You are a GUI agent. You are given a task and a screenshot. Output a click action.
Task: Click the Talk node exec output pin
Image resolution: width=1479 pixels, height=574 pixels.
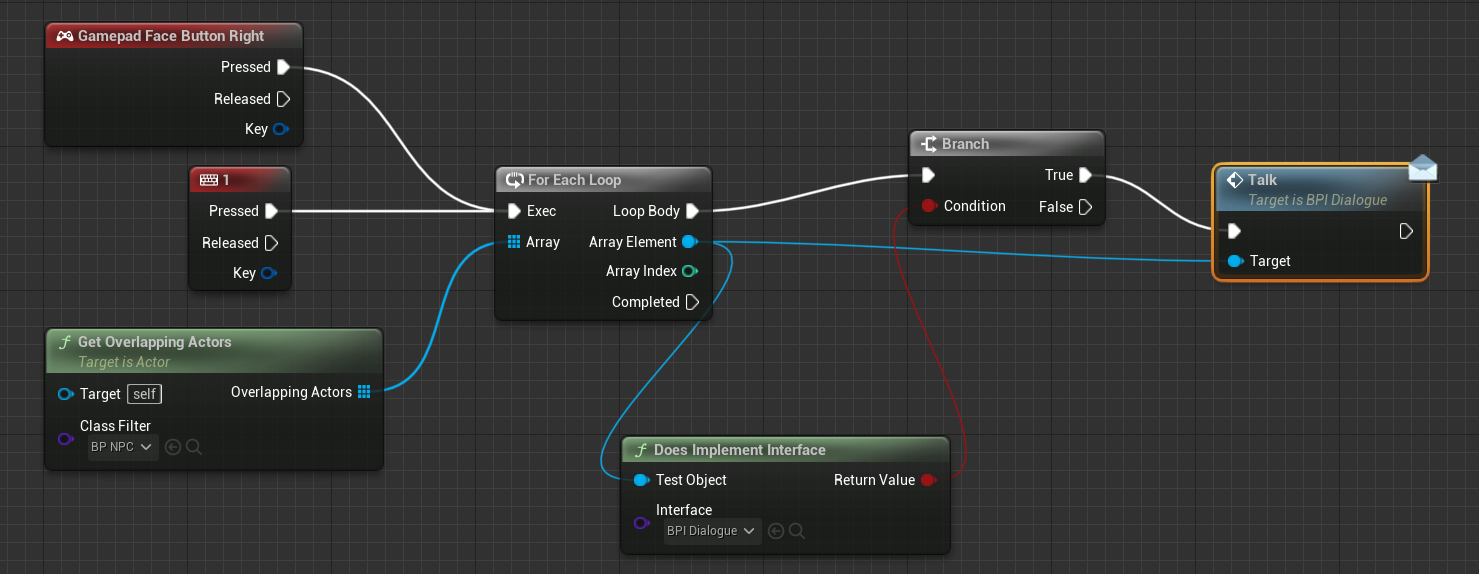click(x=1406, y=231)
